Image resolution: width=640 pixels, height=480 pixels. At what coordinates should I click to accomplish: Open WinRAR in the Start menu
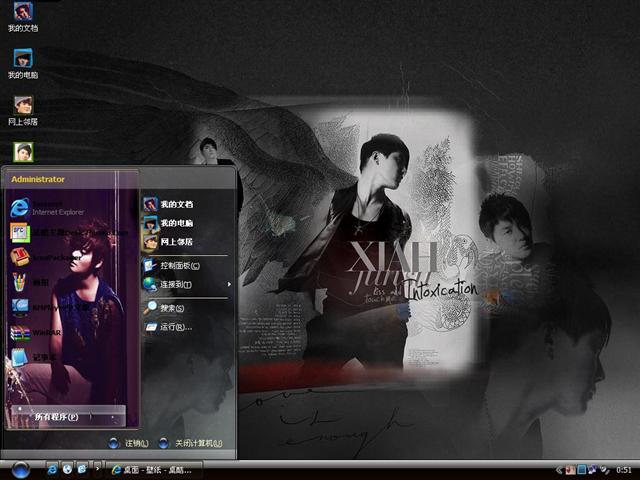coord(36,333)
